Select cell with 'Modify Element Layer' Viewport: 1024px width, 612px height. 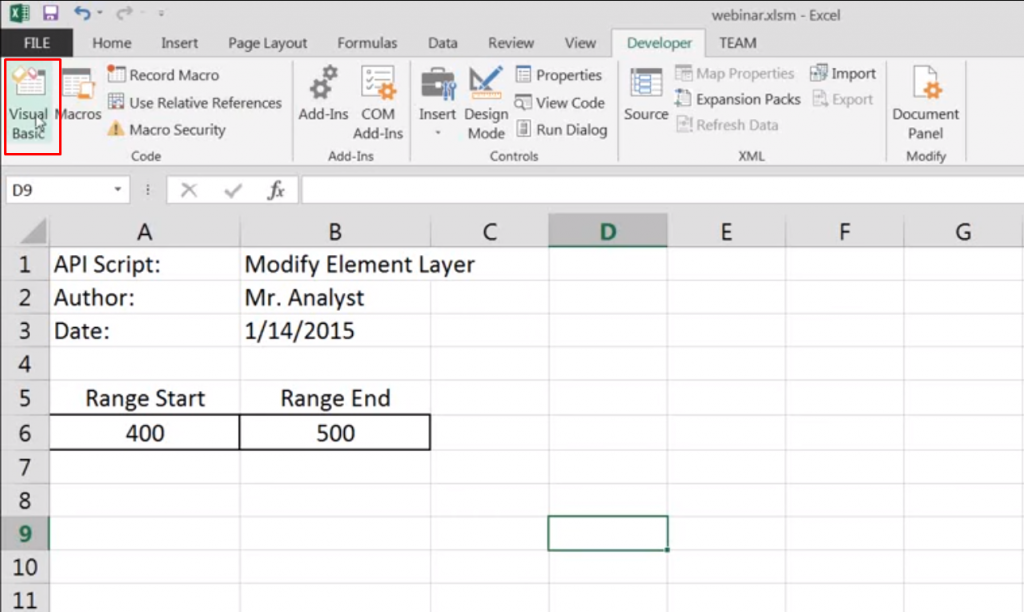point(335,265)
